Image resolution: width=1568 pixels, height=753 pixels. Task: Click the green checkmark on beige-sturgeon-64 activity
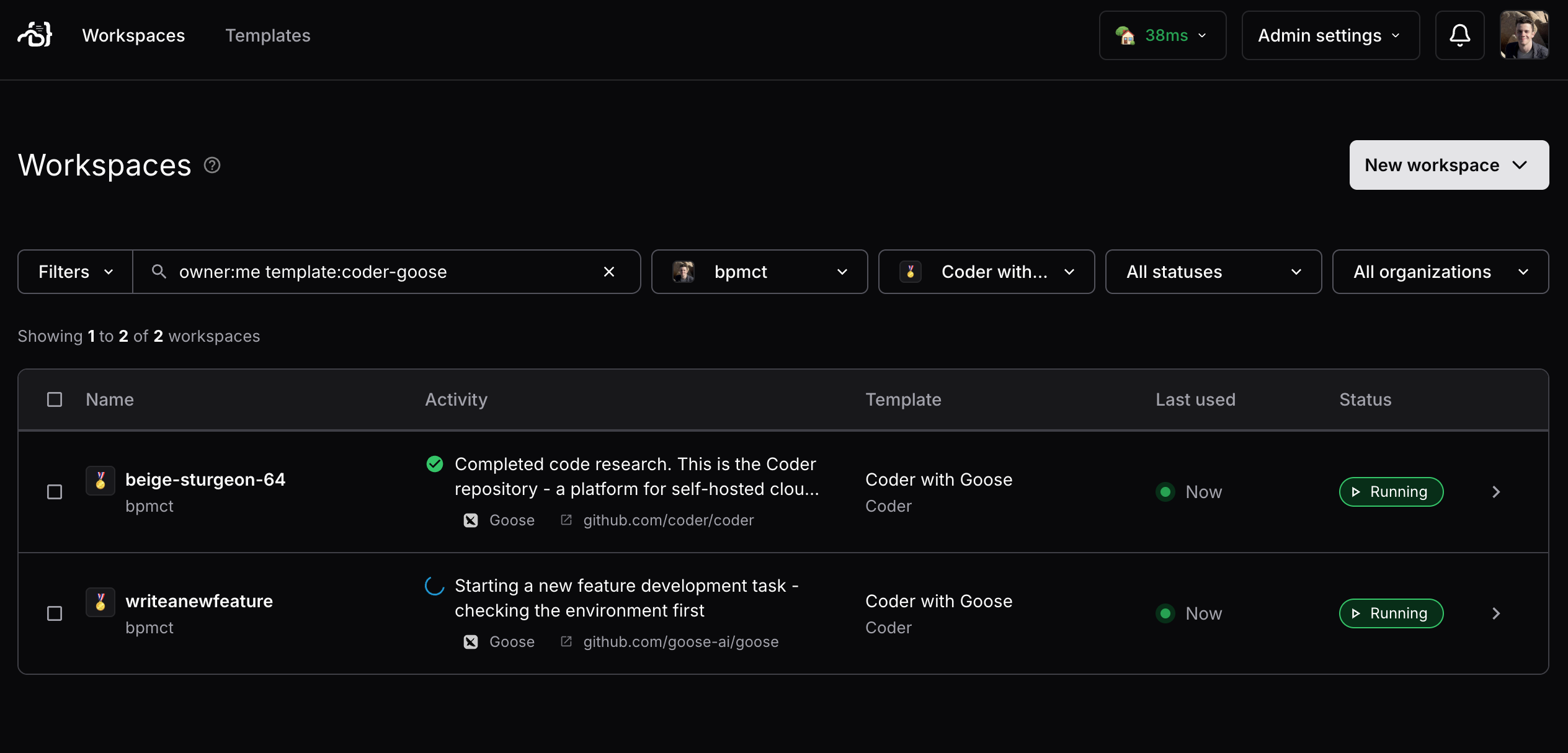(434, 463)
